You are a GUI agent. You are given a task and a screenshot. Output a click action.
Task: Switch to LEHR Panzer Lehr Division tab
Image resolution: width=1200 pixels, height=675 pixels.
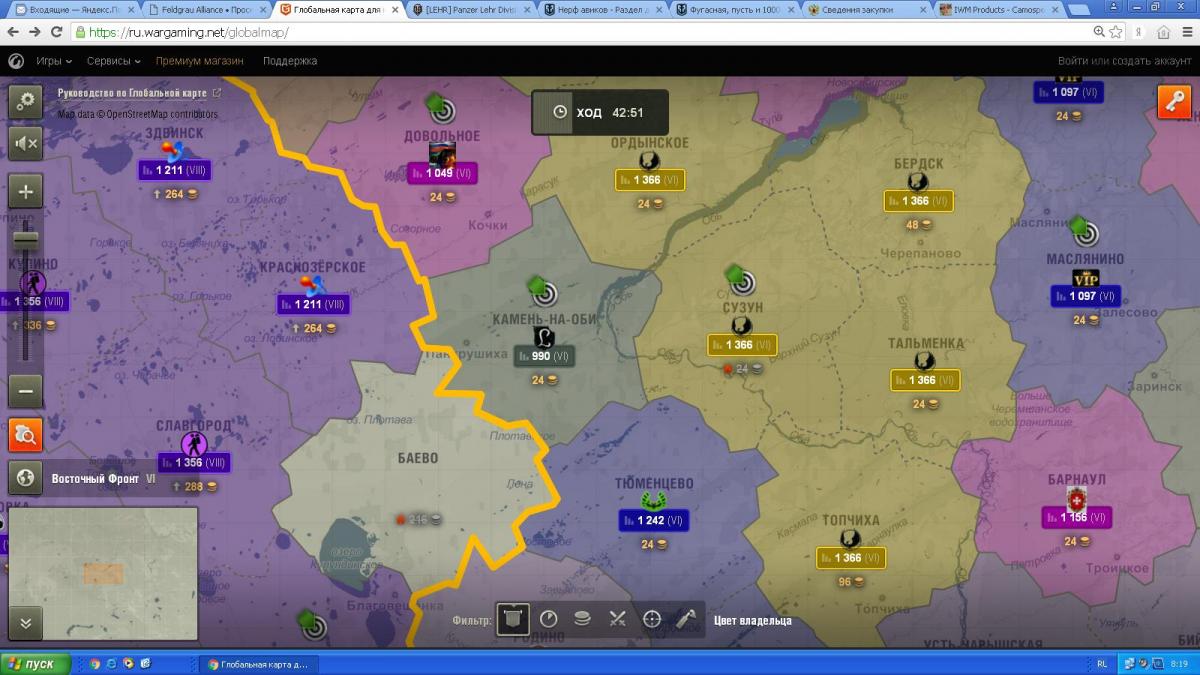coord(471,9)
